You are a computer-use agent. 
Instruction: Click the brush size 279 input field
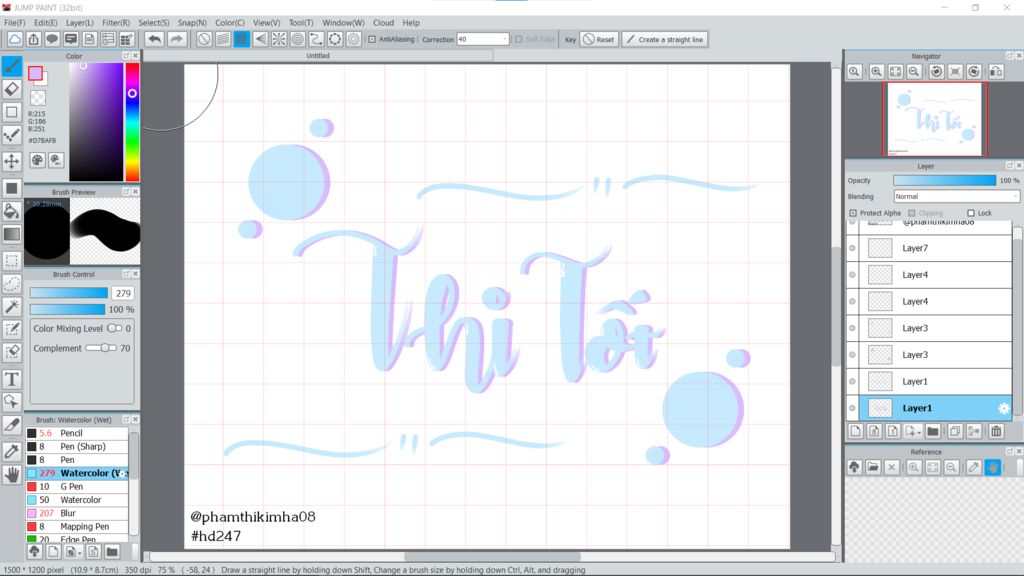[x=122, y=293]
